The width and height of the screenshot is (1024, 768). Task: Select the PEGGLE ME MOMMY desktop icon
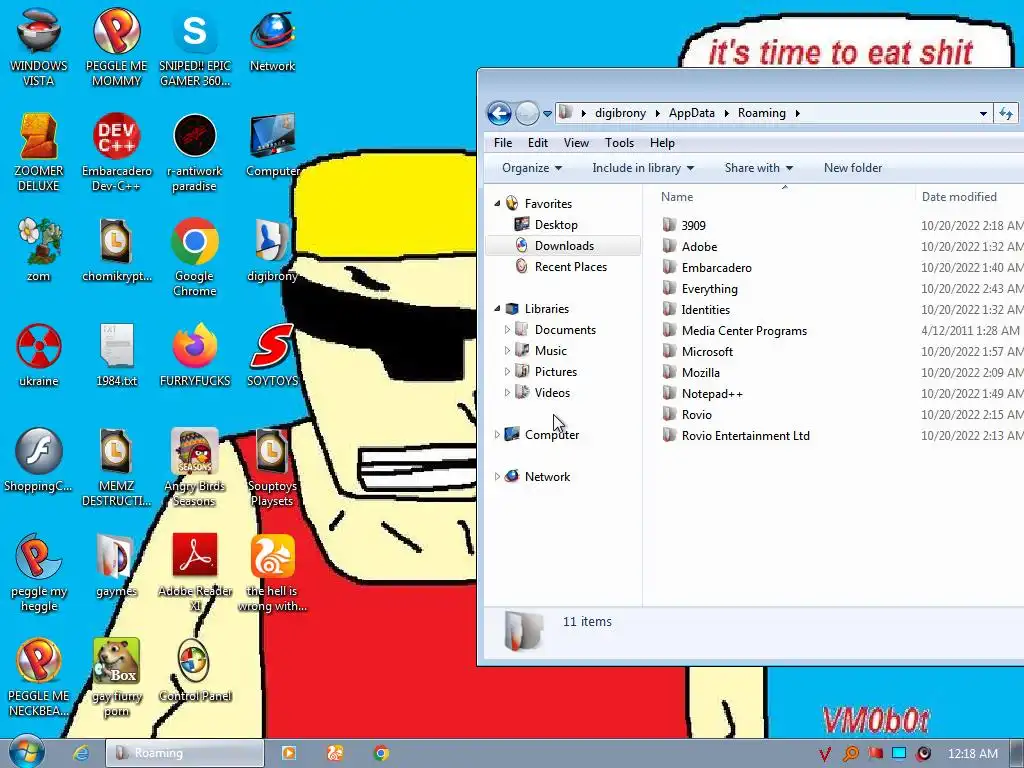[x=116, y=47]
